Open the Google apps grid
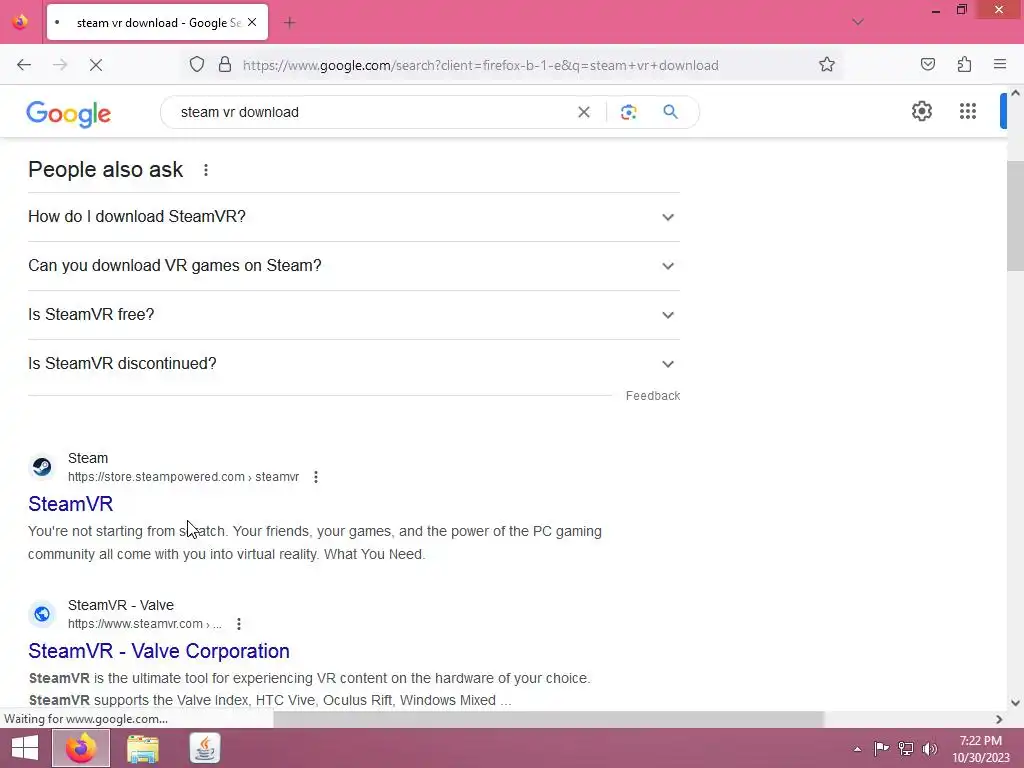Viewport: 1024px width, 768px height. tap(968, 111)
